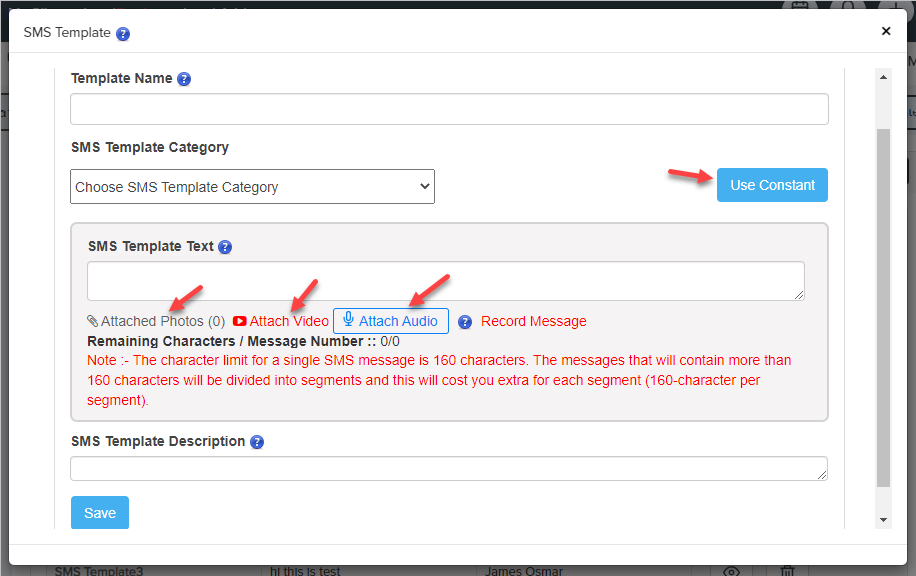
Task: Click into the Template Name input field
Action: click(449, 109)
